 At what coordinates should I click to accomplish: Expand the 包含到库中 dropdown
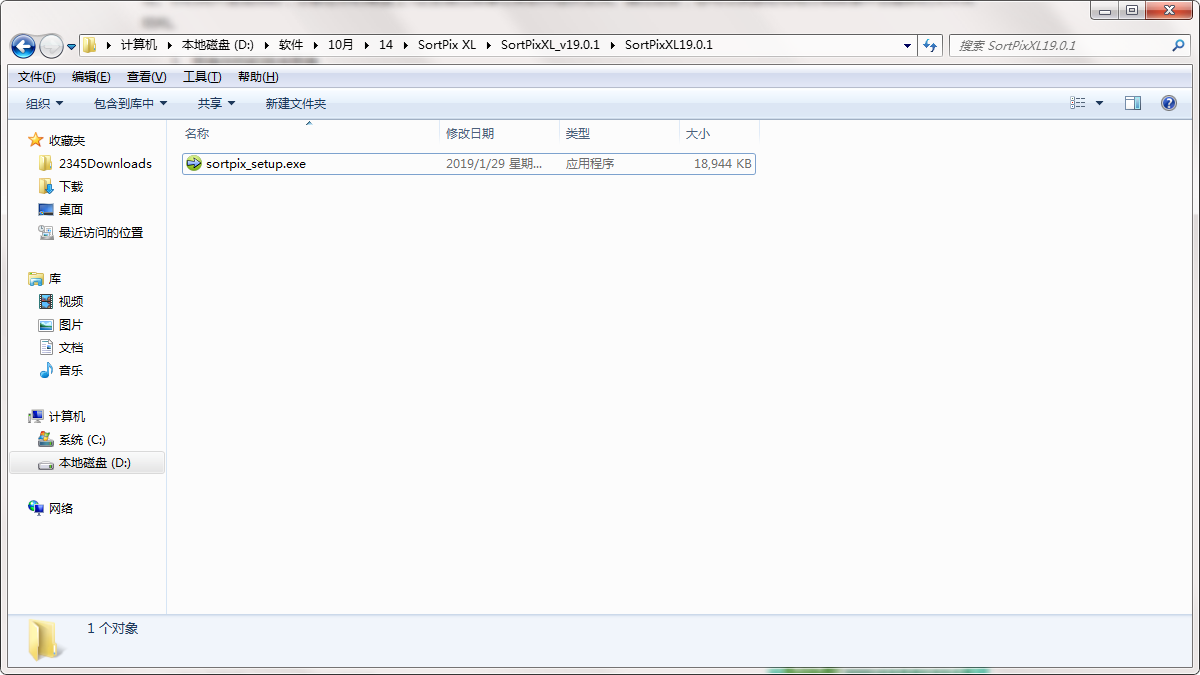(x=130, y=103)
